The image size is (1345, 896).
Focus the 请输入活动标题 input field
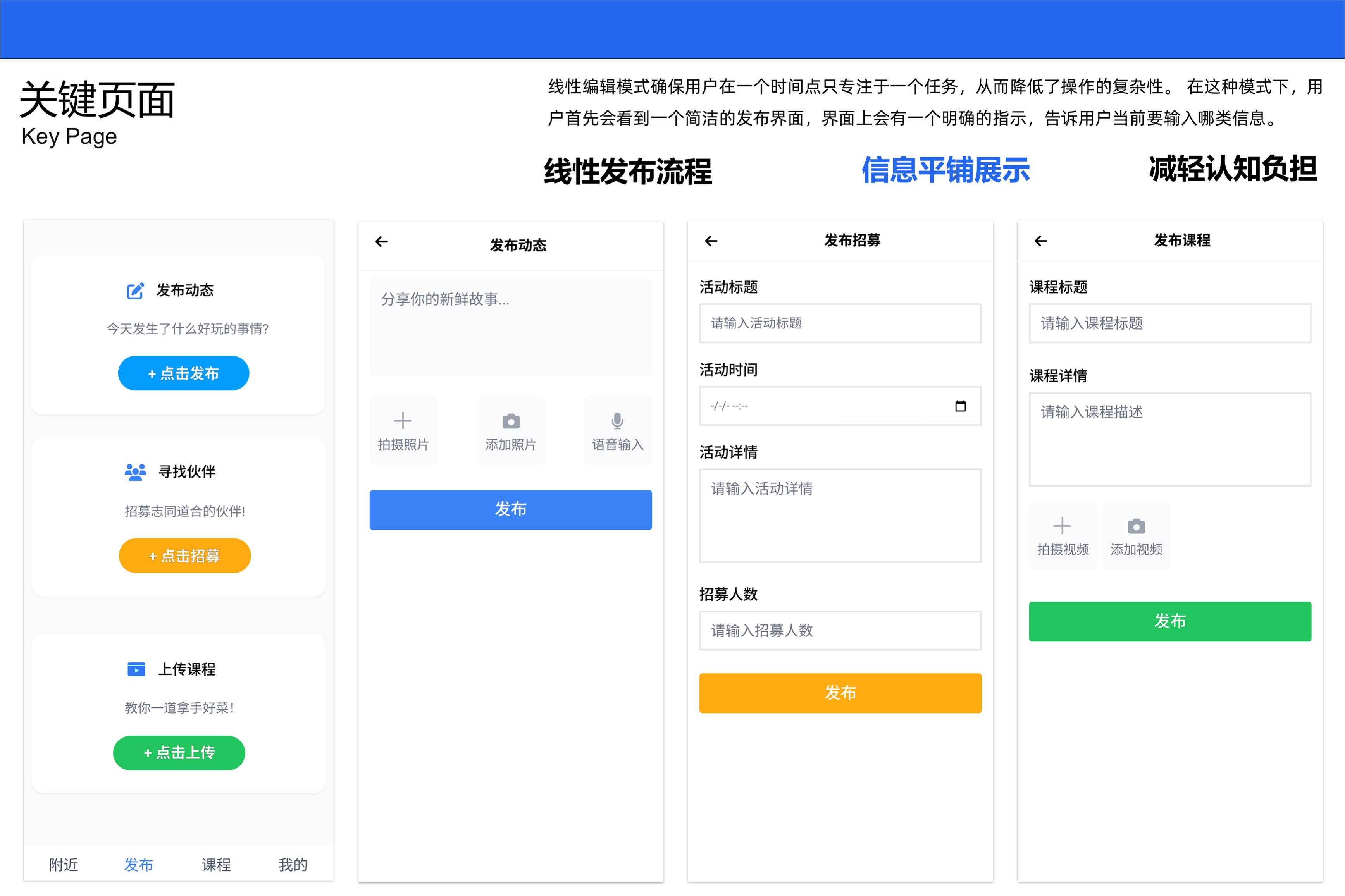[x=840, y=323]
